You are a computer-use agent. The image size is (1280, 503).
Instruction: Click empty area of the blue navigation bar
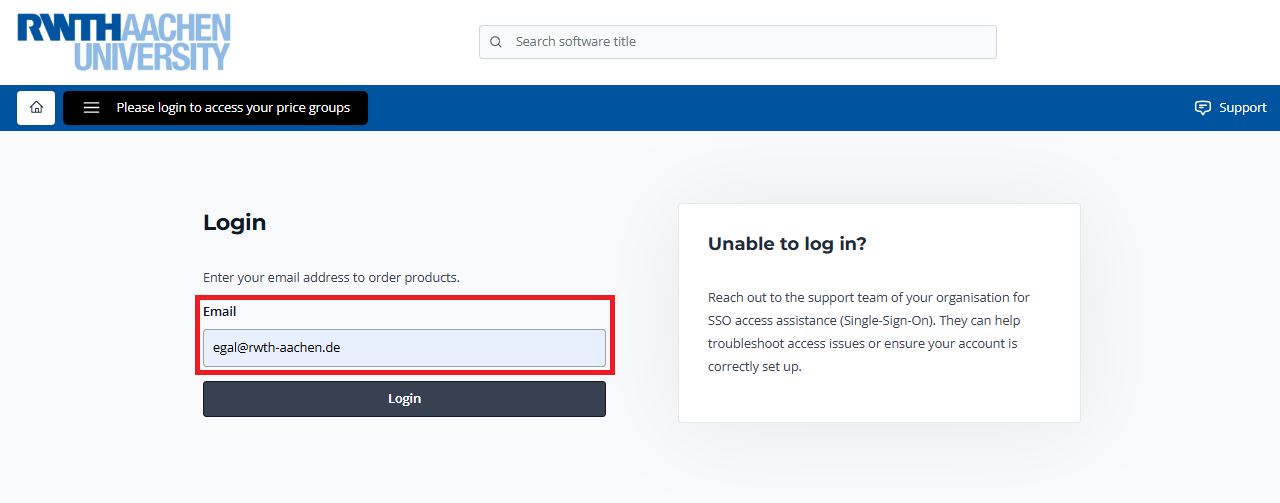click(780, 108)
